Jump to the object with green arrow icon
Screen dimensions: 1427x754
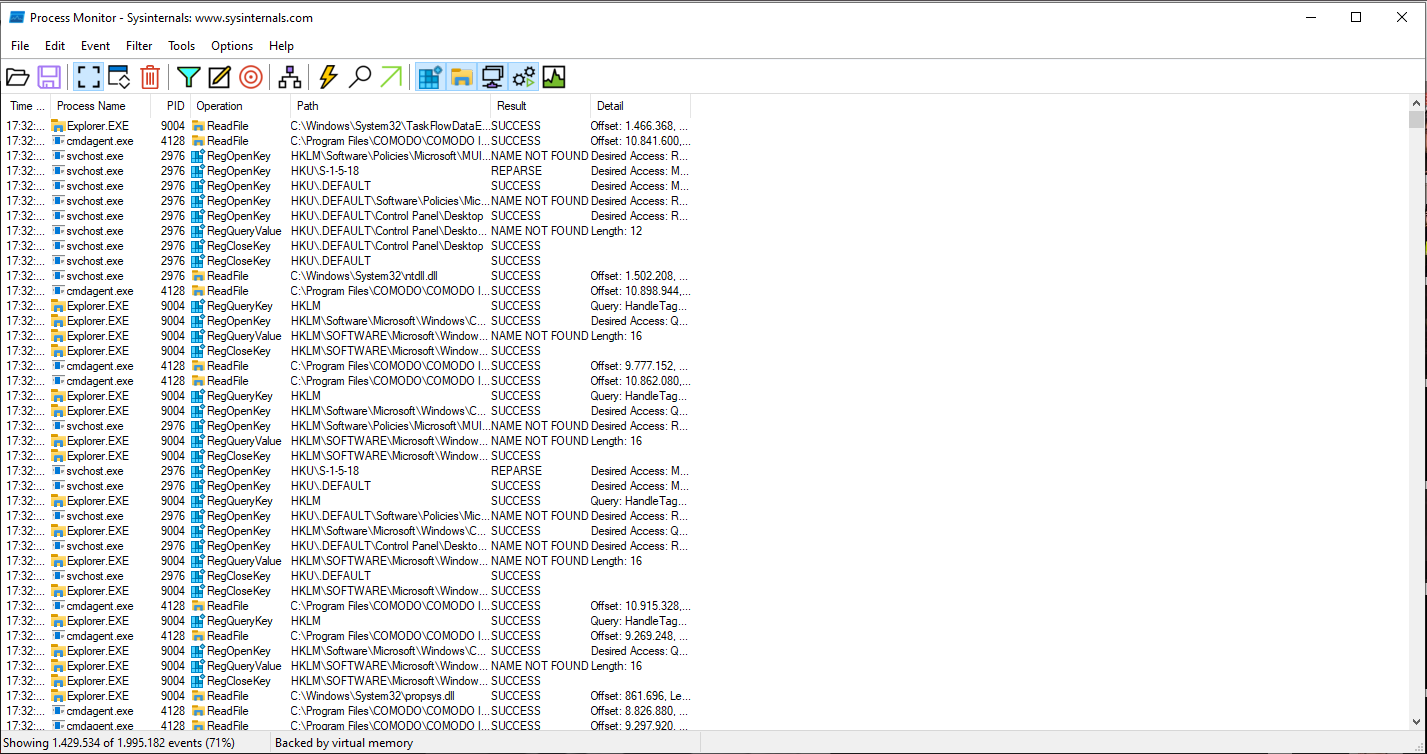(391, 77)
